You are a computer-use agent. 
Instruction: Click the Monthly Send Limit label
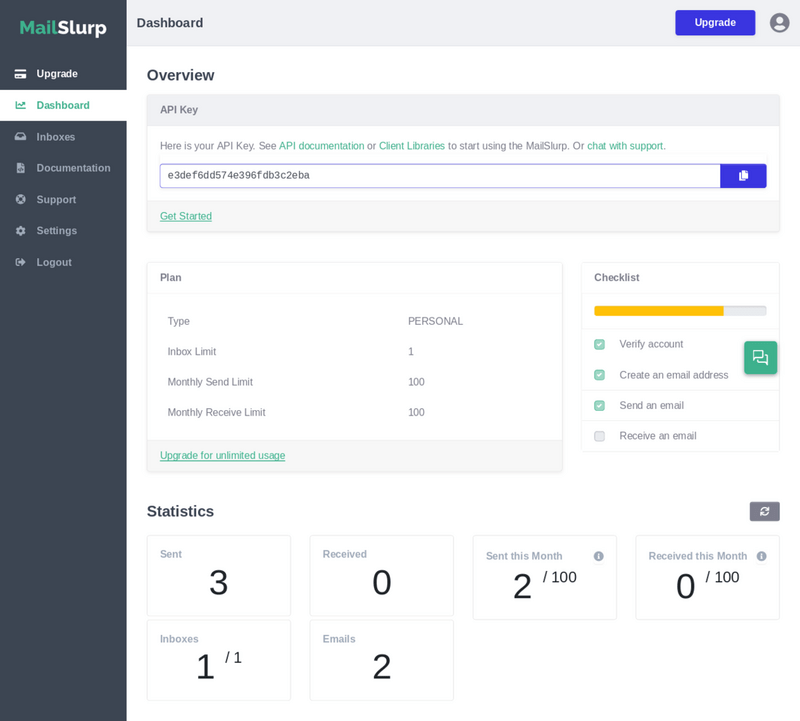pos(210,382)
